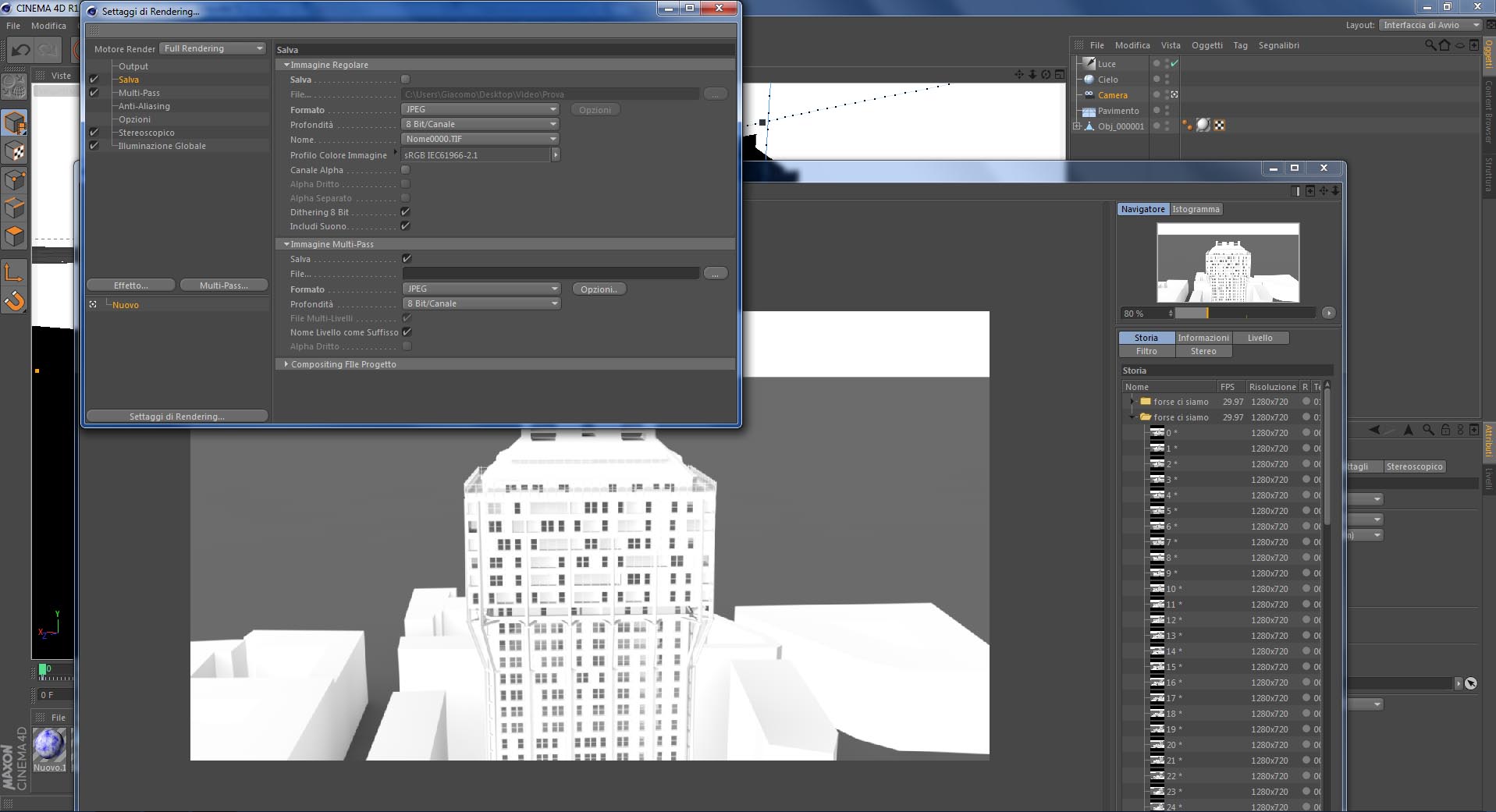Image resolution: width=1496 pixels, height=812 pixels.
Task: Click the Multi-Pass... button
Action: pyautogui.click(x=224, y=285)
